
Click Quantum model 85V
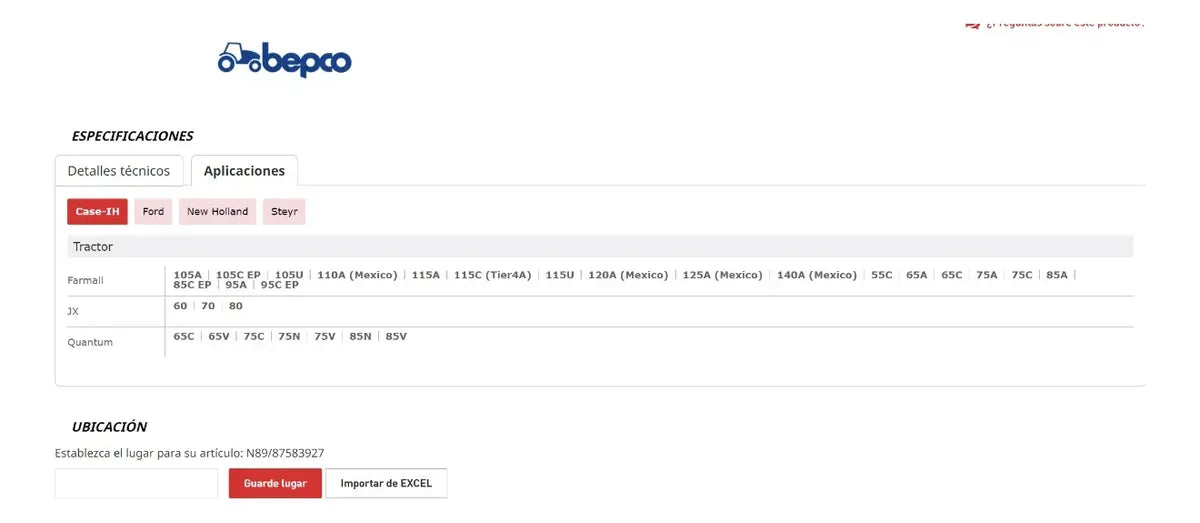[x=396, y=337]
